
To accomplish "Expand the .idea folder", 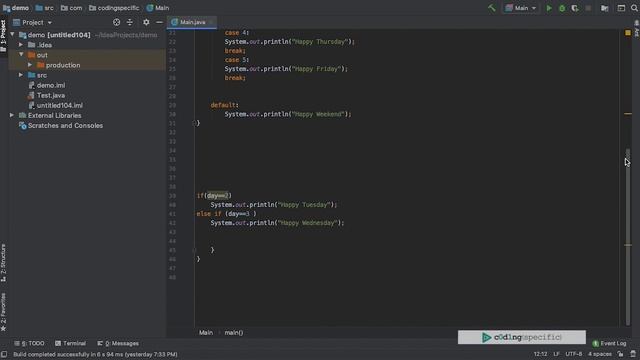I will (21, 44).
